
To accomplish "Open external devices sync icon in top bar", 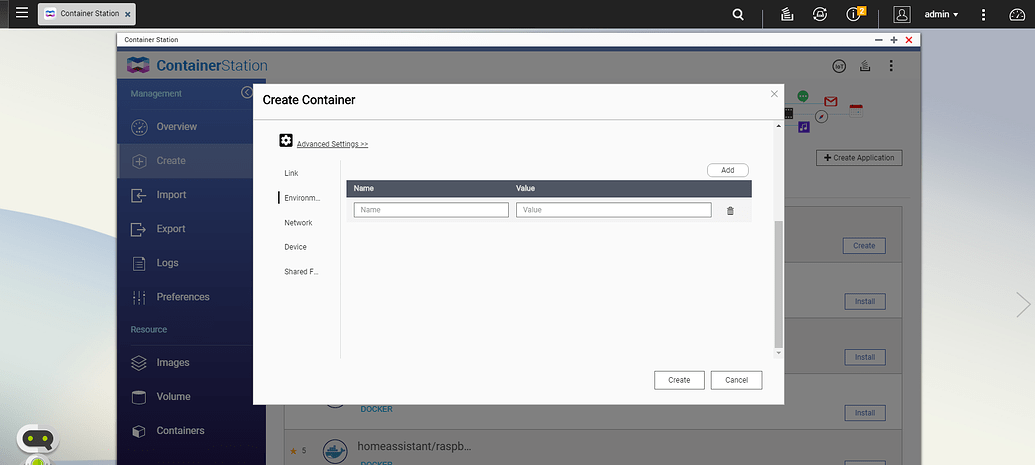I will click(820, 14).
